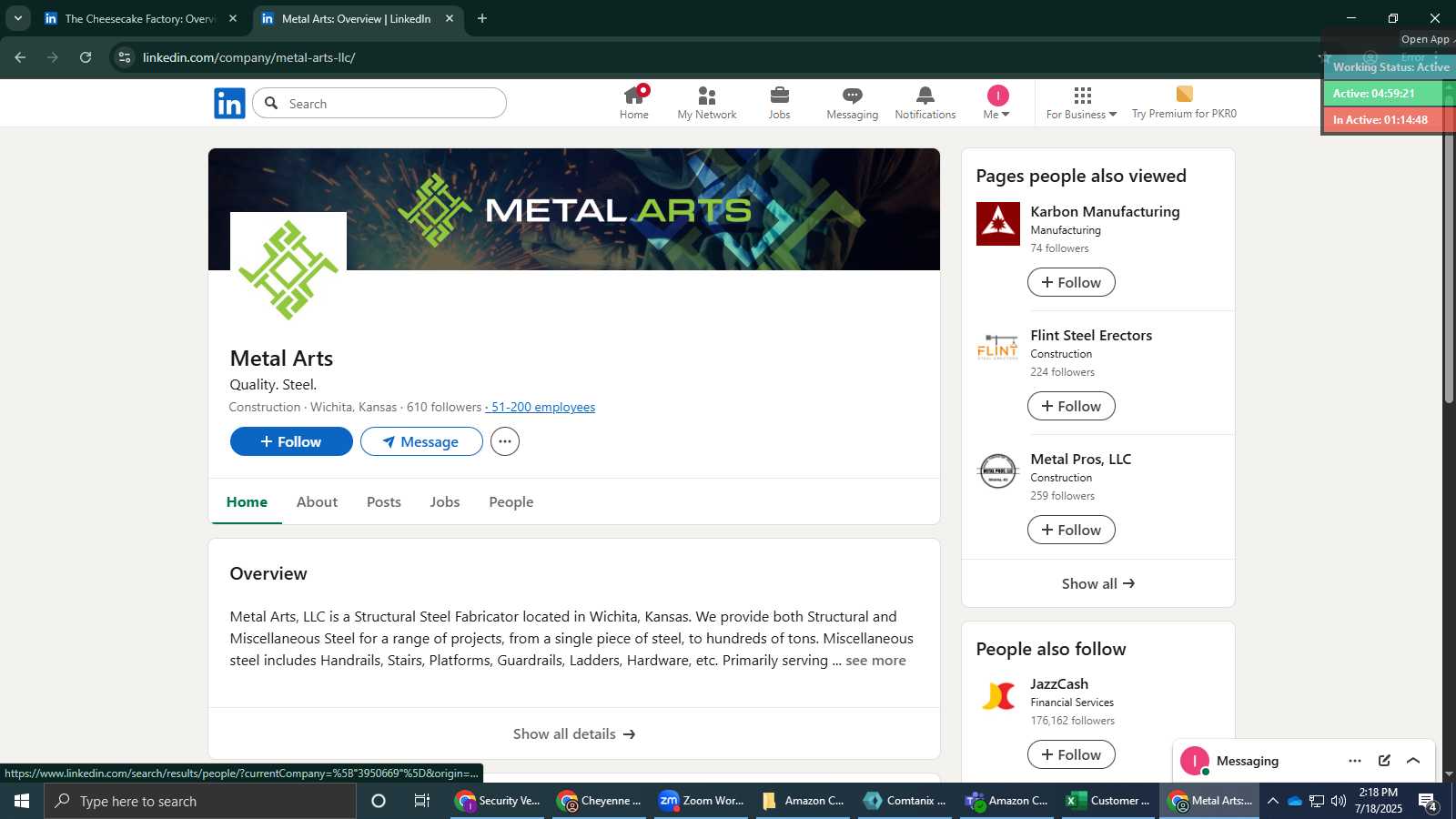Open the volume control in tray

point(1338,801)
